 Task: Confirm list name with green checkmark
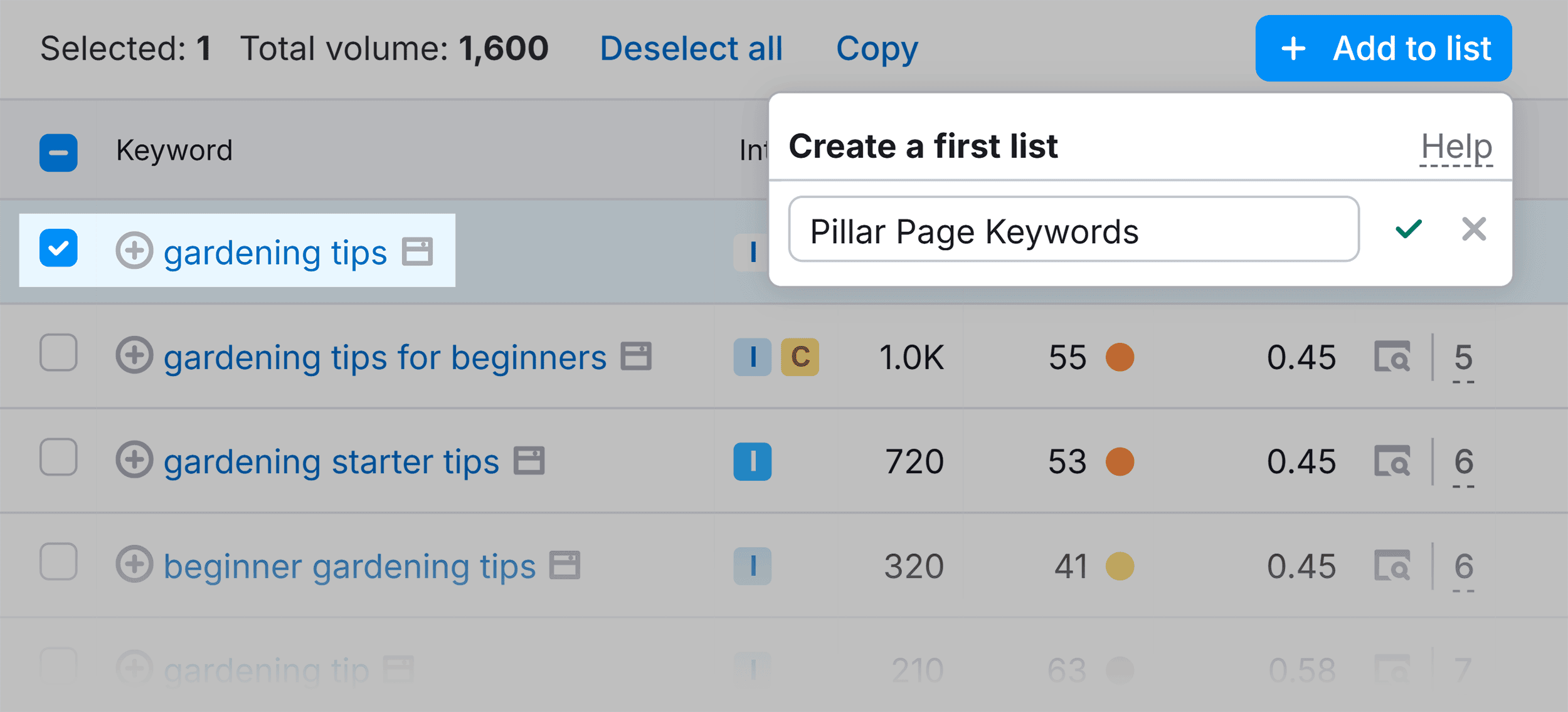pos(1408,230)
